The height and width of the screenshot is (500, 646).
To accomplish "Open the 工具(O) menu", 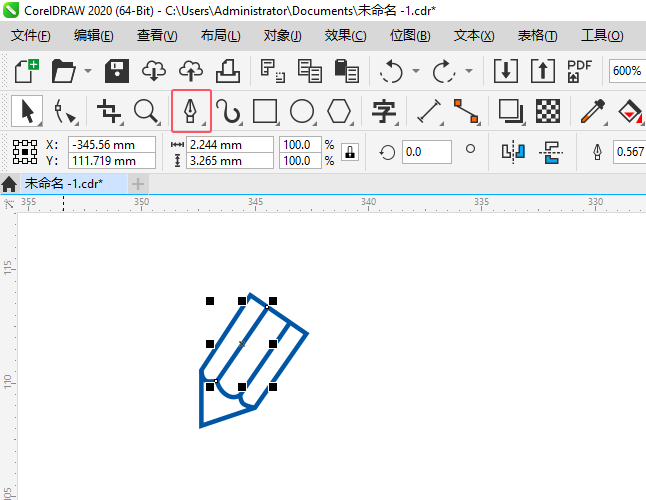I will coord(602,35).
